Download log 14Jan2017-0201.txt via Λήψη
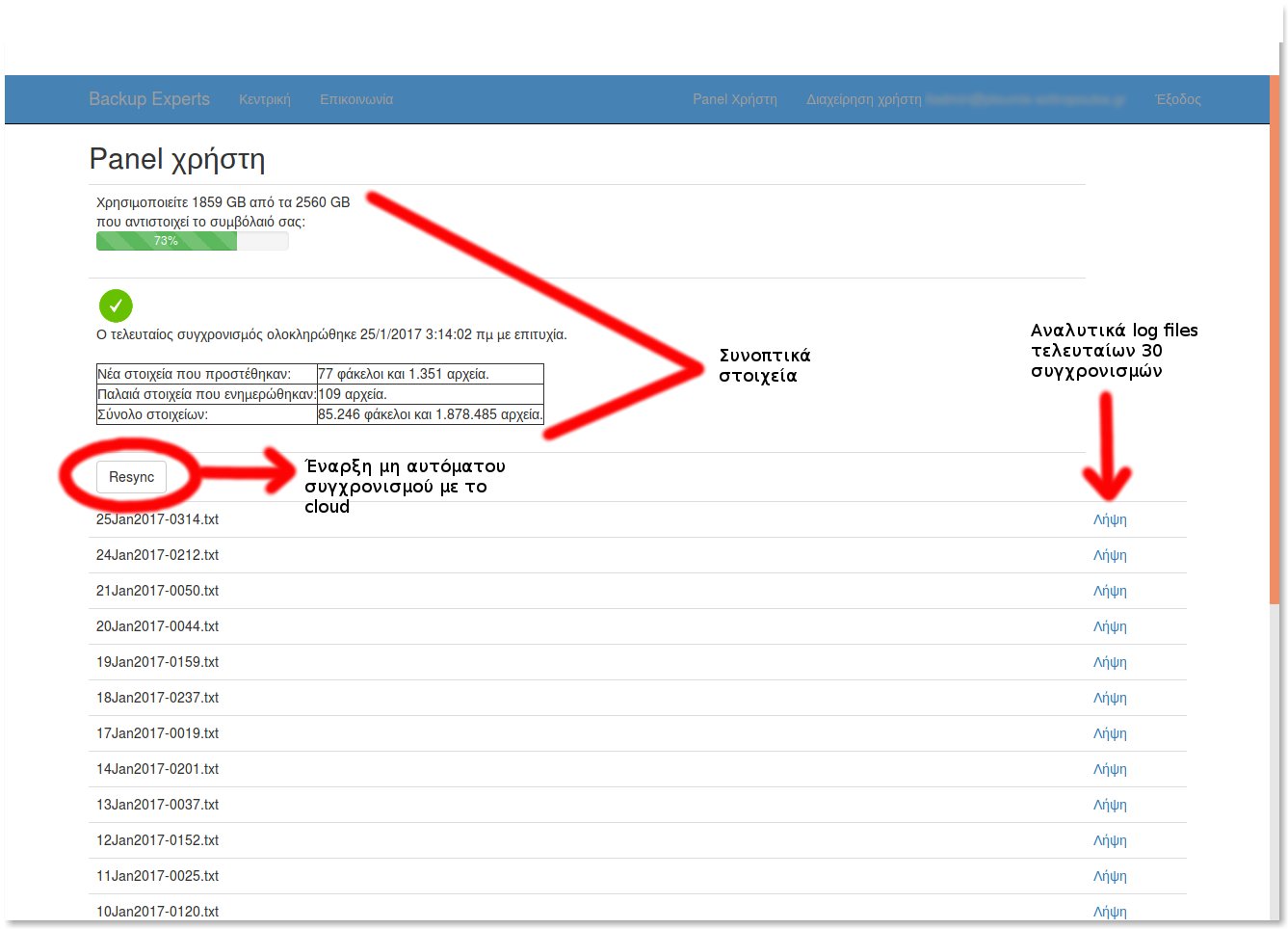 click(1110, 769)
